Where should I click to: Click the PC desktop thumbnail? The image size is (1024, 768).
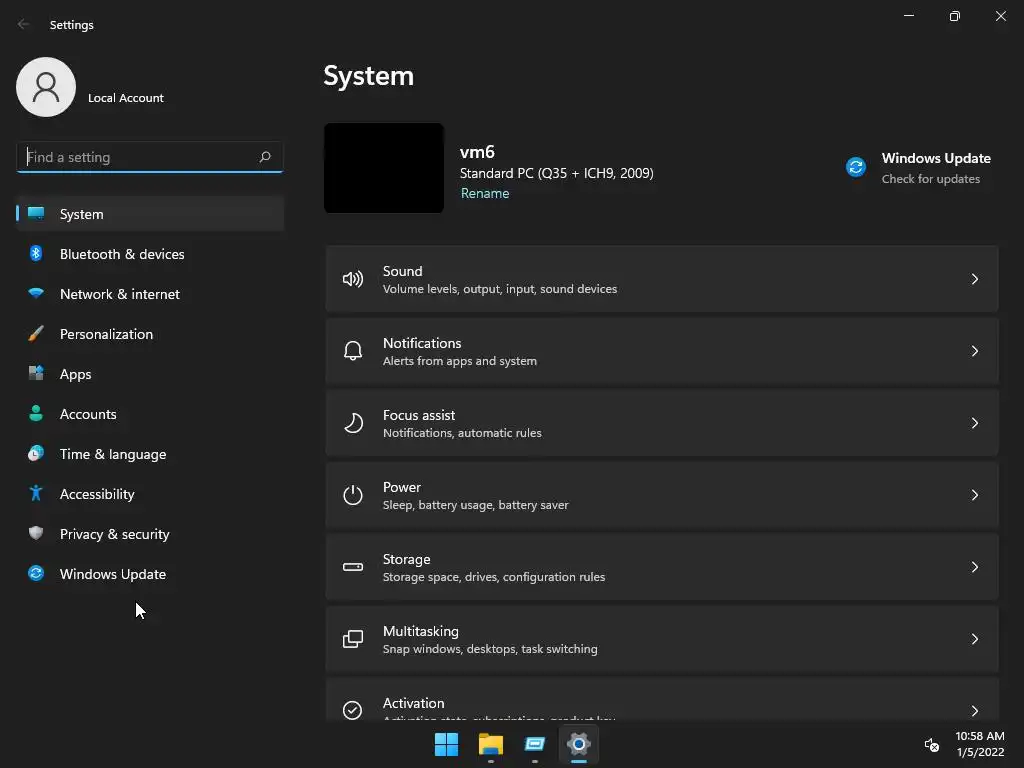coord(384,168)
